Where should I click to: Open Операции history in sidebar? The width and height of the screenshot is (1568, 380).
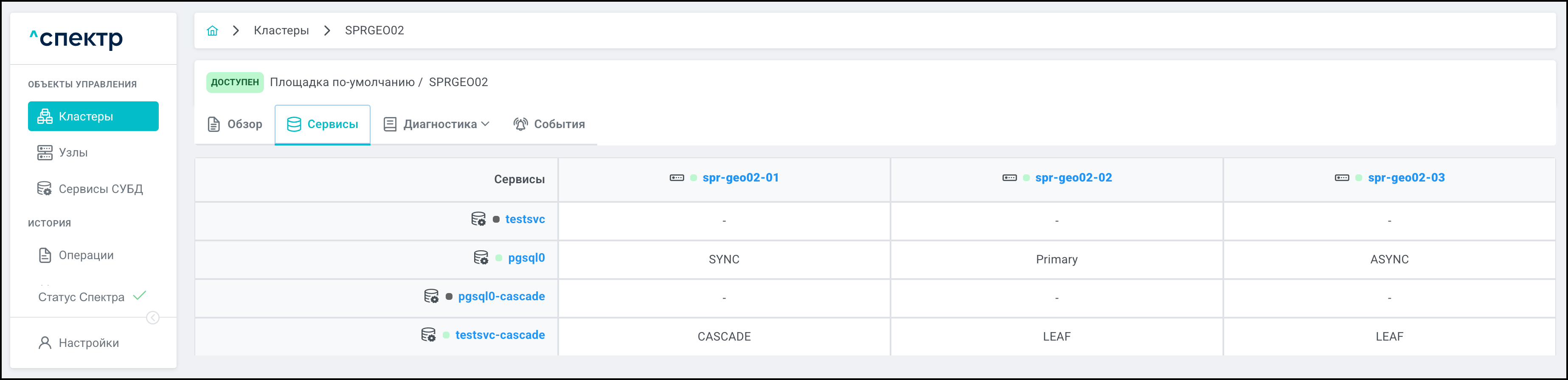tap(86, 255)
